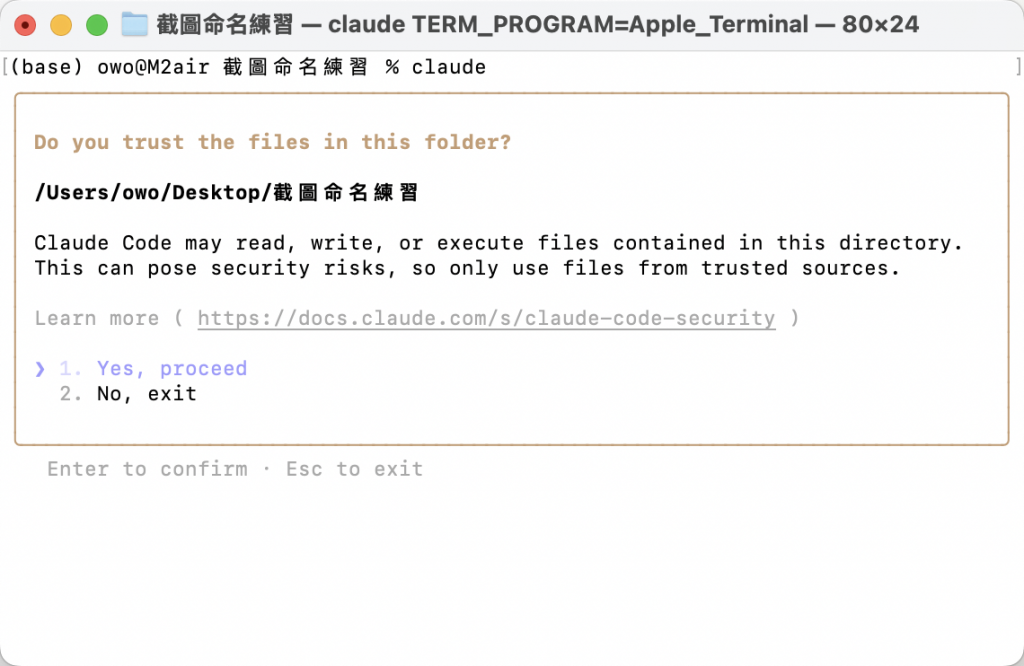Open the docs.claude.com claude-code-security link
The width and height of the screenshot is (1024, 666).
coord(487,319)
